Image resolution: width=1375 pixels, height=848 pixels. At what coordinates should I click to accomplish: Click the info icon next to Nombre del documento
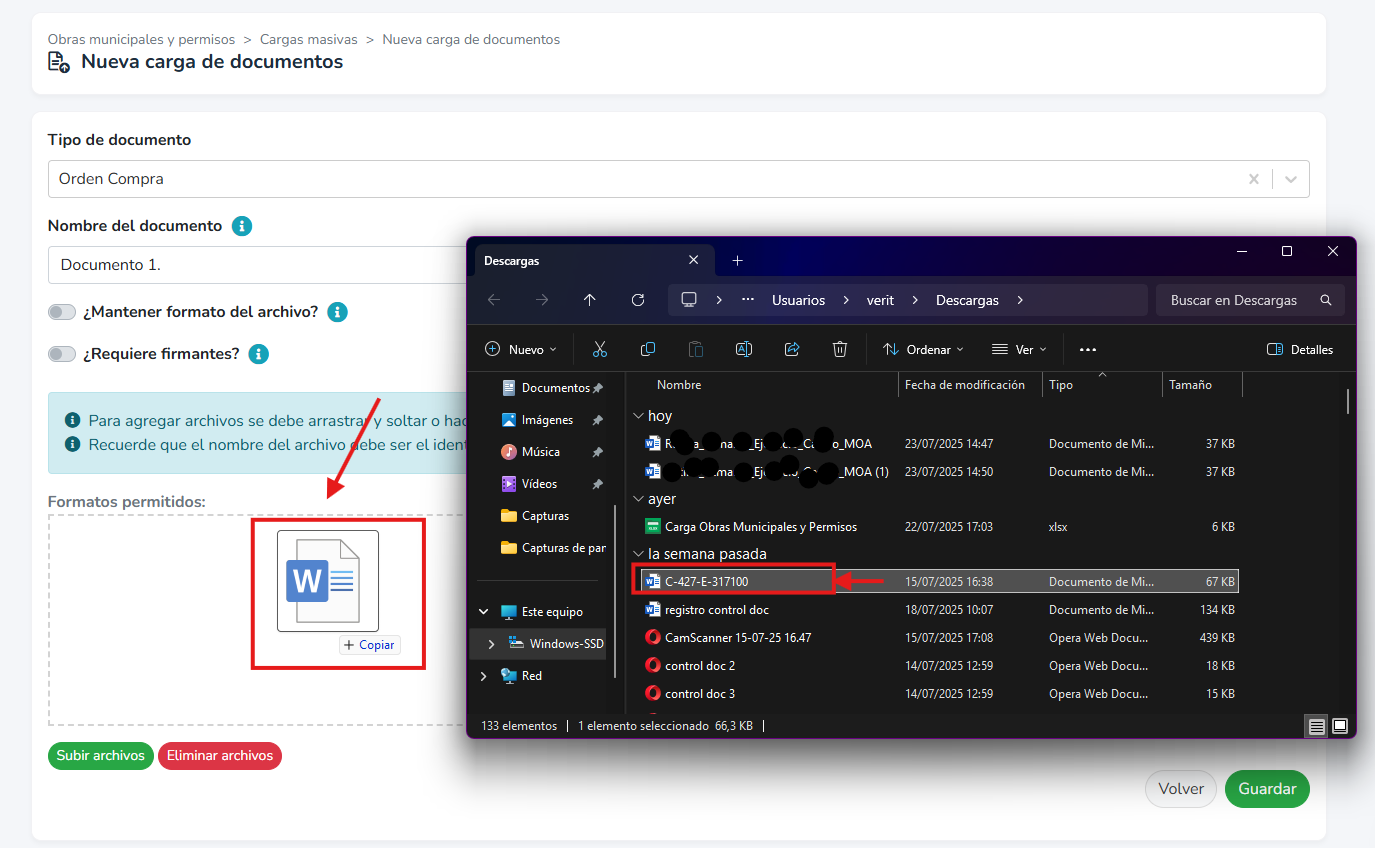click(x=242, y=226)
